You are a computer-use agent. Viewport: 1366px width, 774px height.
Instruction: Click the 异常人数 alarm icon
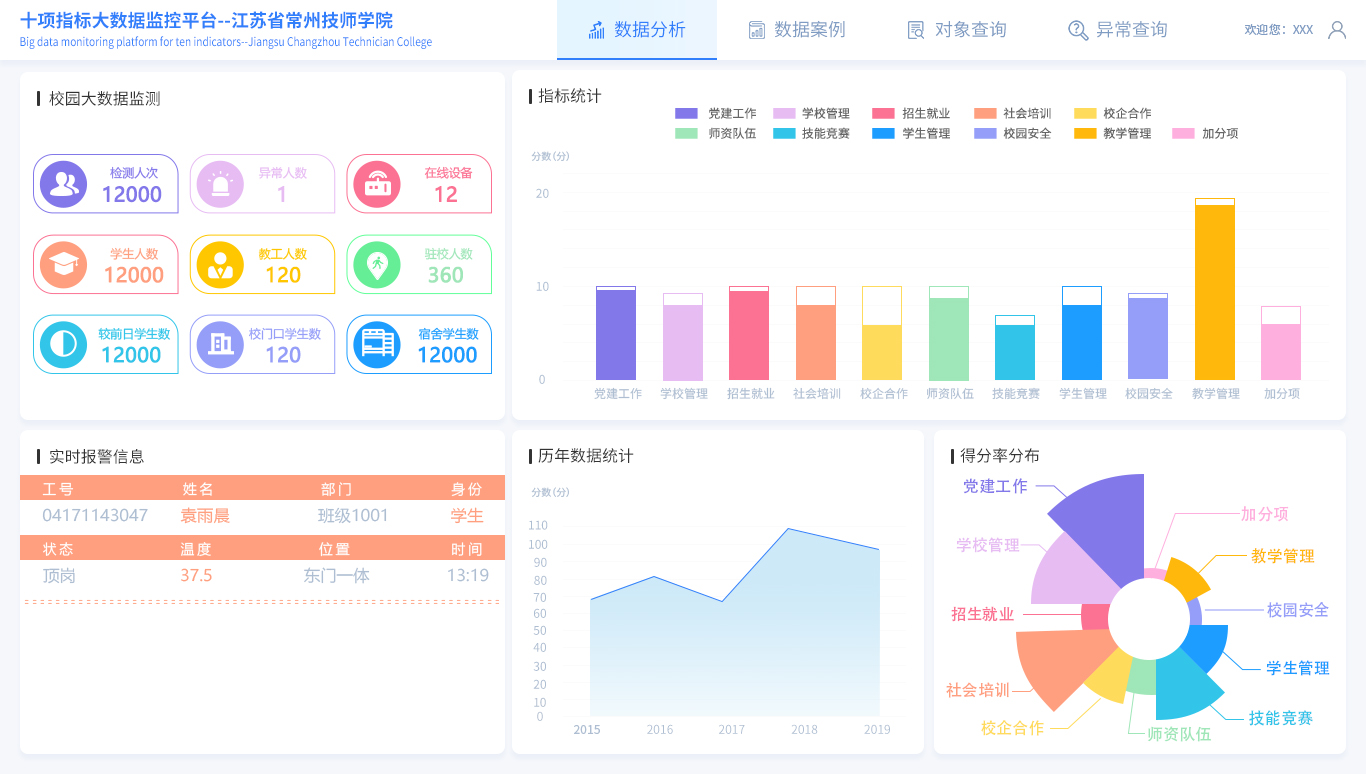(220, 184)
